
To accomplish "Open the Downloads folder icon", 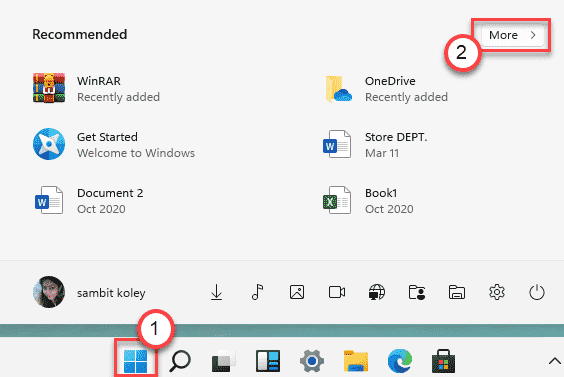I will click(217, 292).
